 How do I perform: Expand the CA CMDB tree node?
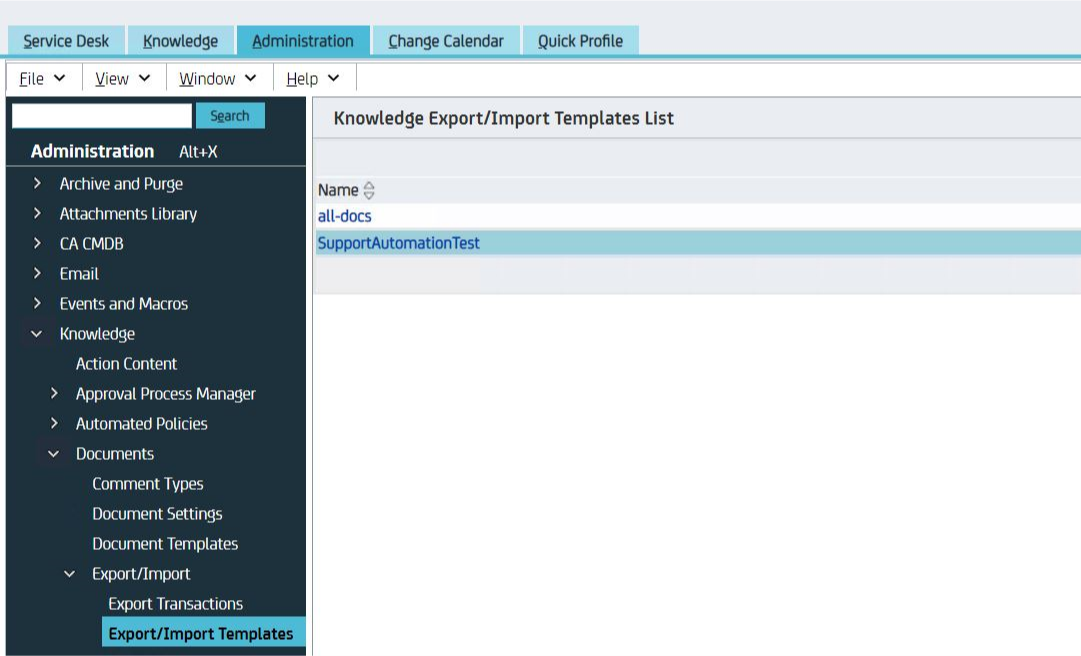(x=37, y=244)
